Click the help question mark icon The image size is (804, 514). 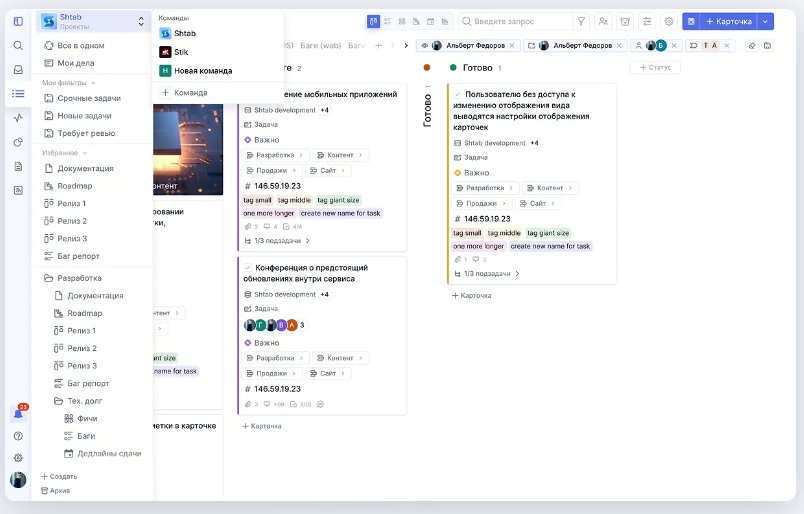pos(18,436)
